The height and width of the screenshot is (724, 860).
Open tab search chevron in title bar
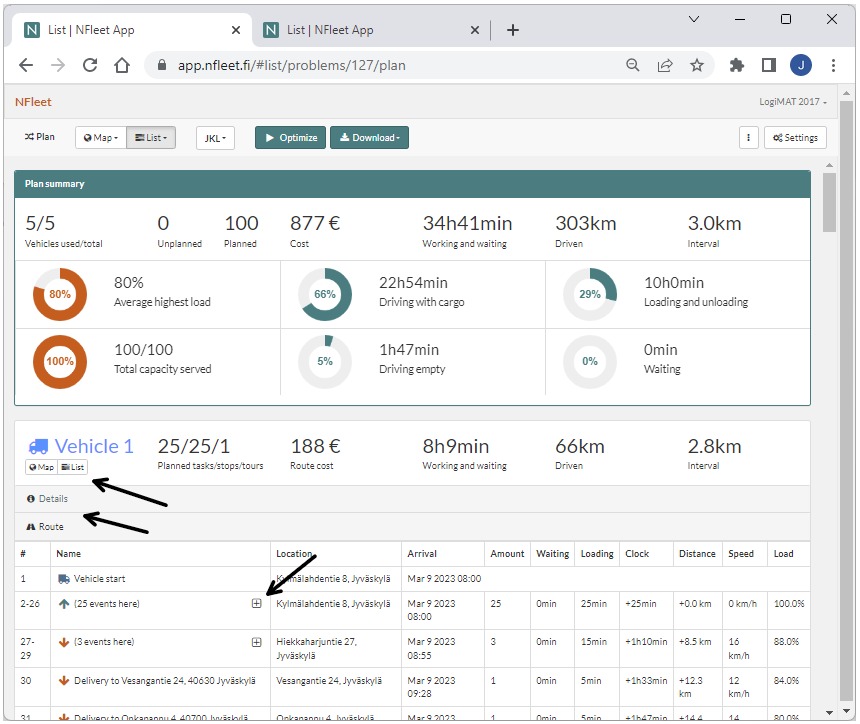(x=694, y=19)
